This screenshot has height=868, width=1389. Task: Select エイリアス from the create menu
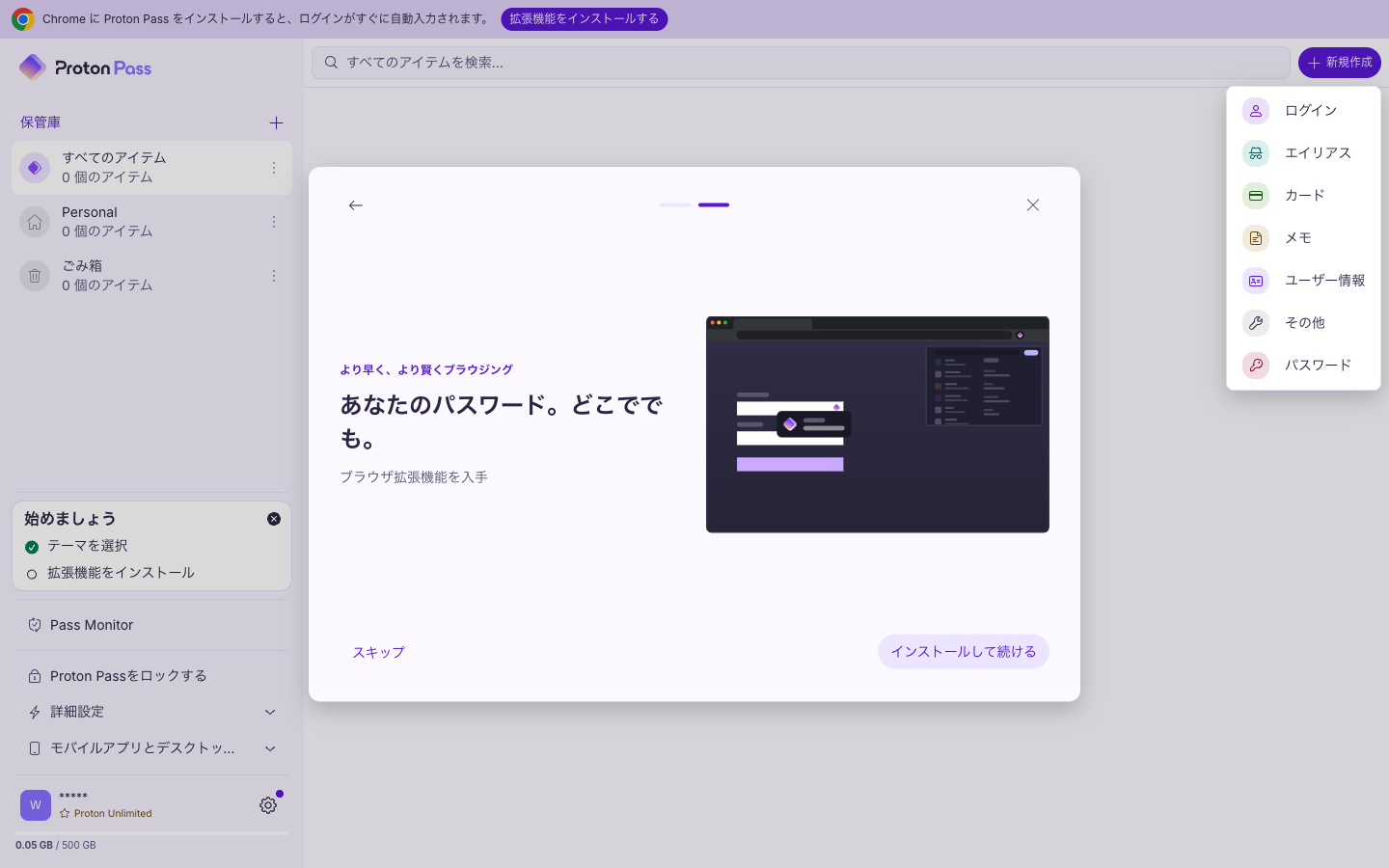coord(1303,153)
